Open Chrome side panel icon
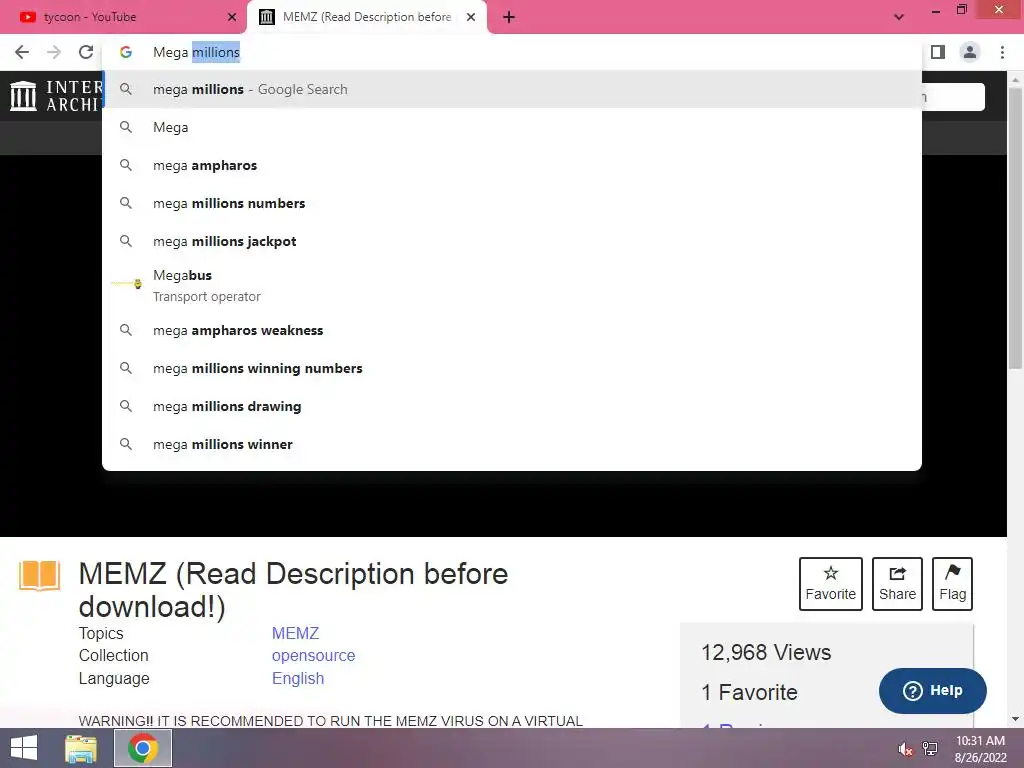Screen dimensions: 1024x768 pyautogui.click(x=938, y=52)
